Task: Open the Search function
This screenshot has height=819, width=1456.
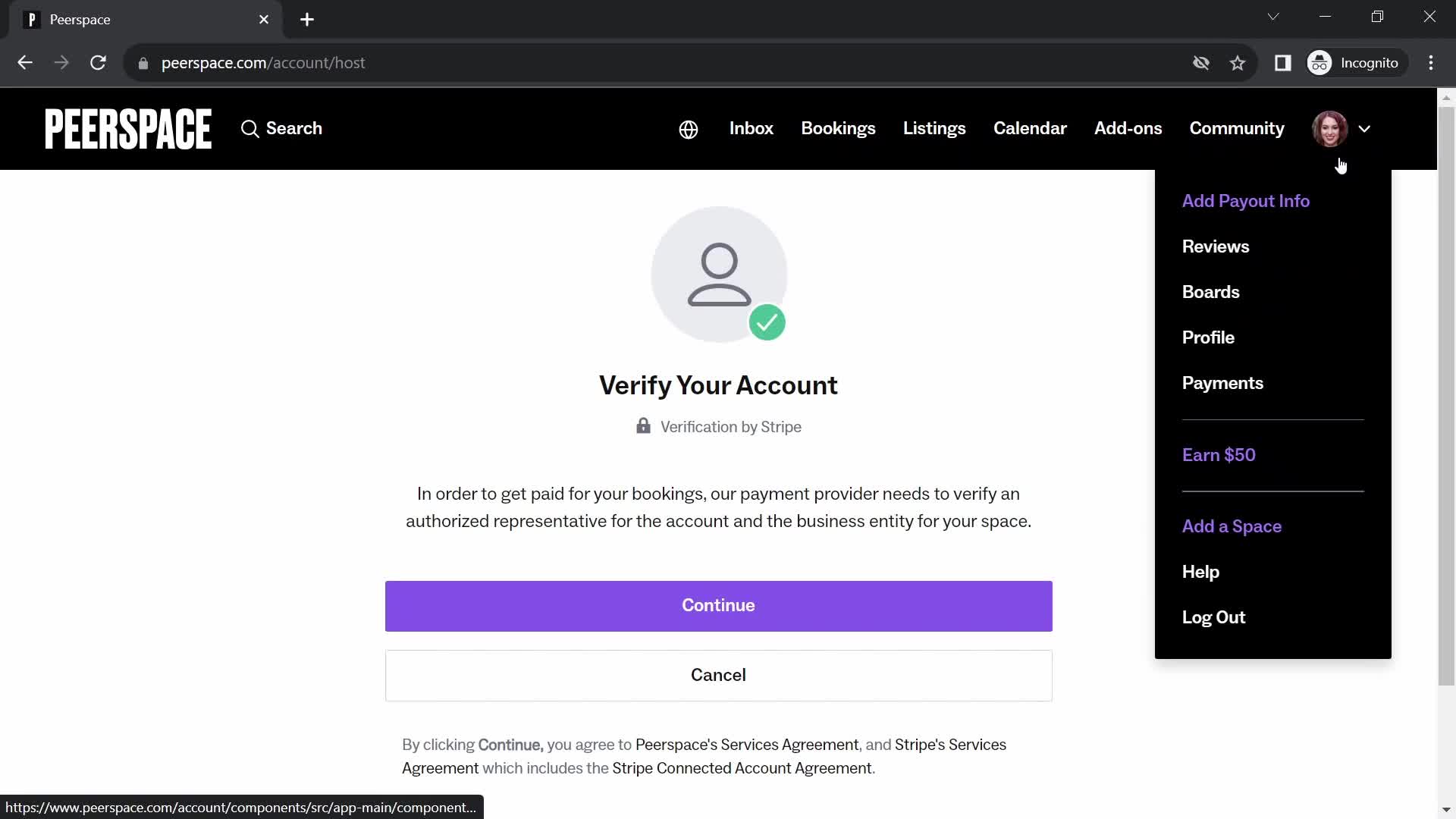Action: click(x=282, y=129)
